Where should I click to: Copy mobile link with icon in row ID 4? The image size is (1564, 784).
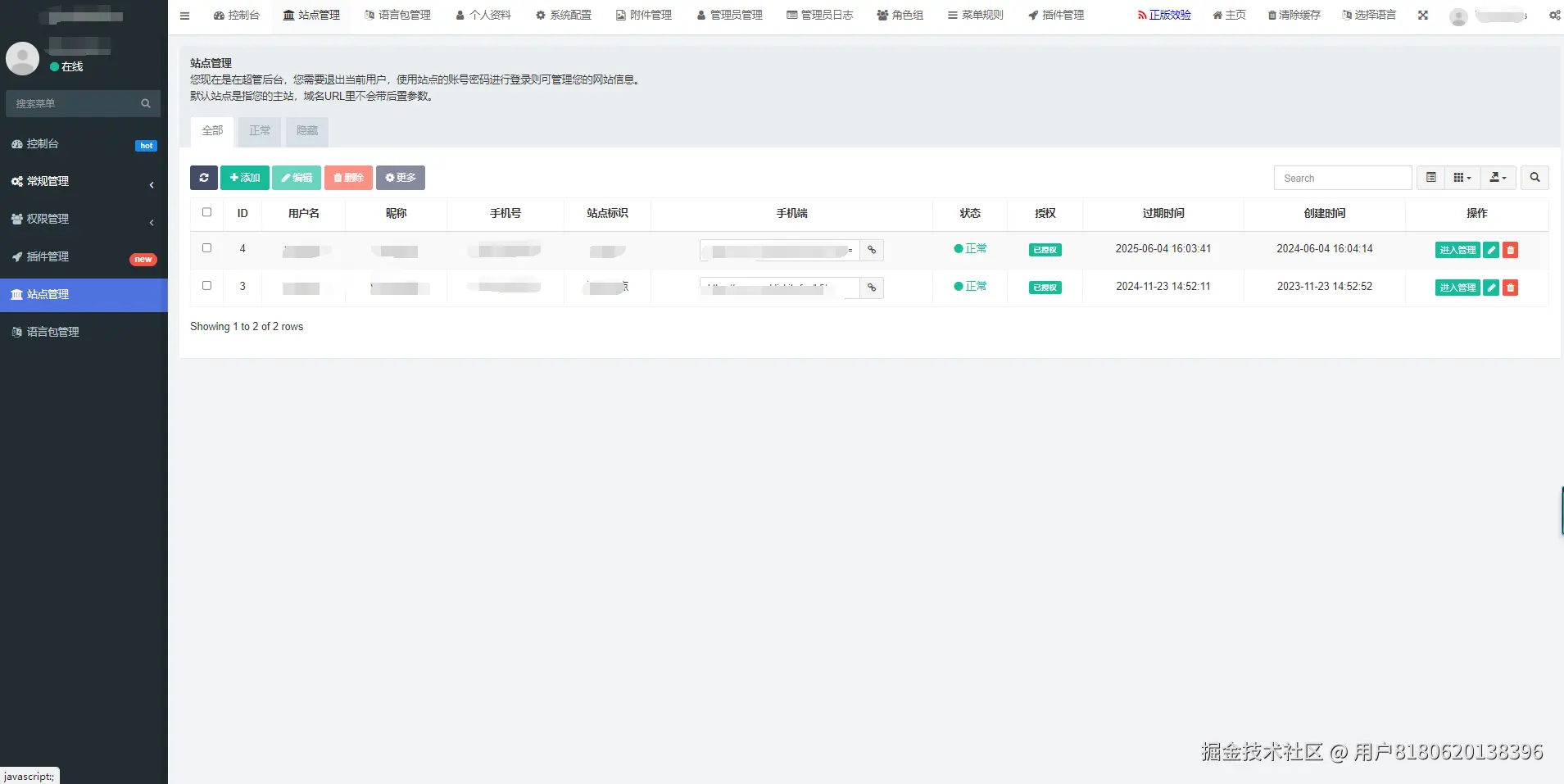(x=872, y=250)
